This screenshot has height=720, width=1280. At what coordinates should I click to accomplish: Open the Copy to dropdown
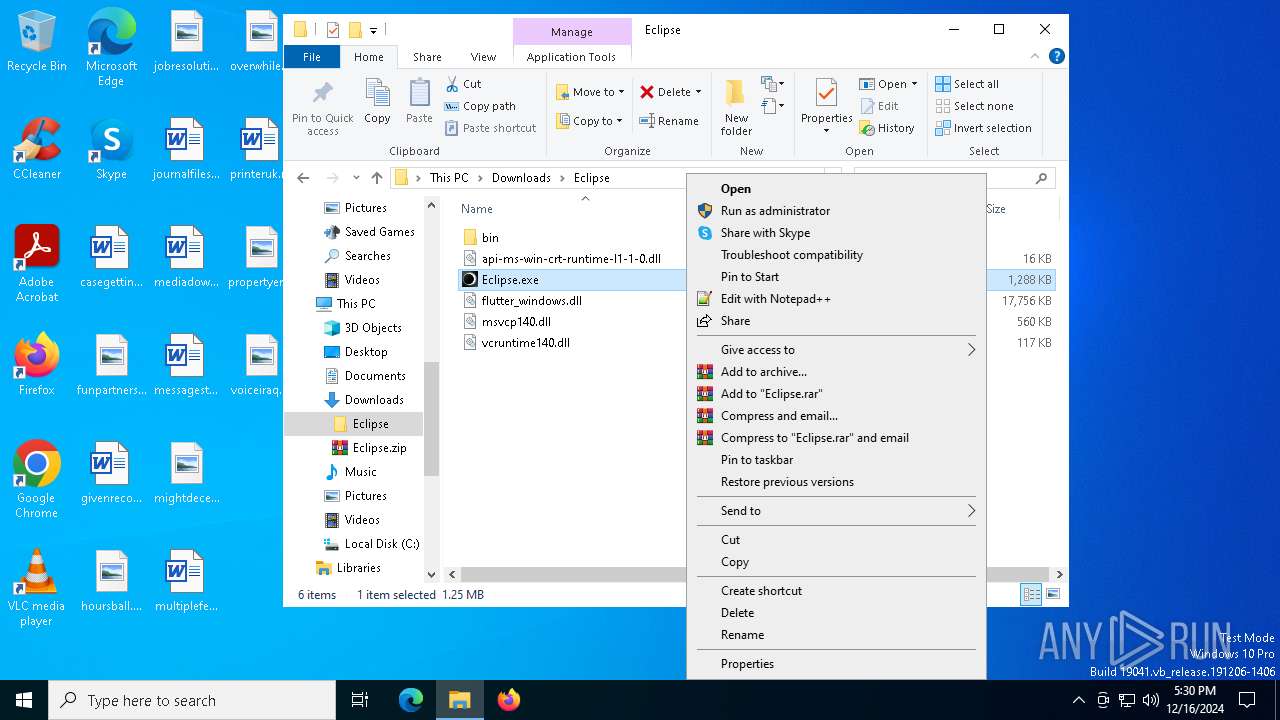pos(590,121)
